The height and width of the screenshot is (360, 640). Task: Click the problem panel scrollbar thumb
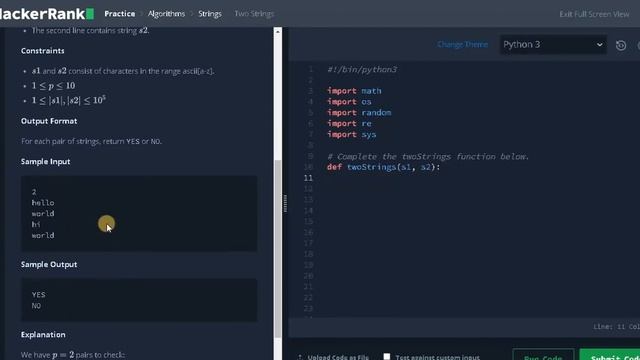pos(278,249)
